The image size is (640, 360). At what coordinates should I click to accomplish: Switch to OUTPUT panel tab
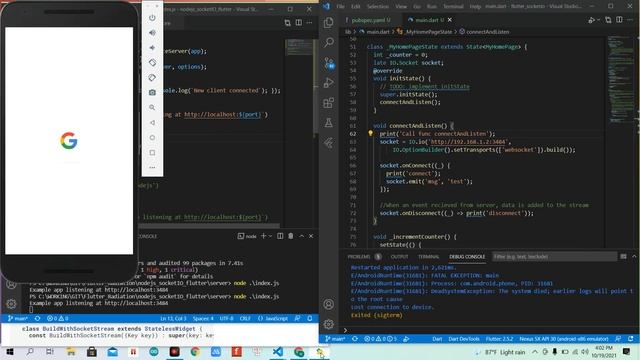(399, 256)
